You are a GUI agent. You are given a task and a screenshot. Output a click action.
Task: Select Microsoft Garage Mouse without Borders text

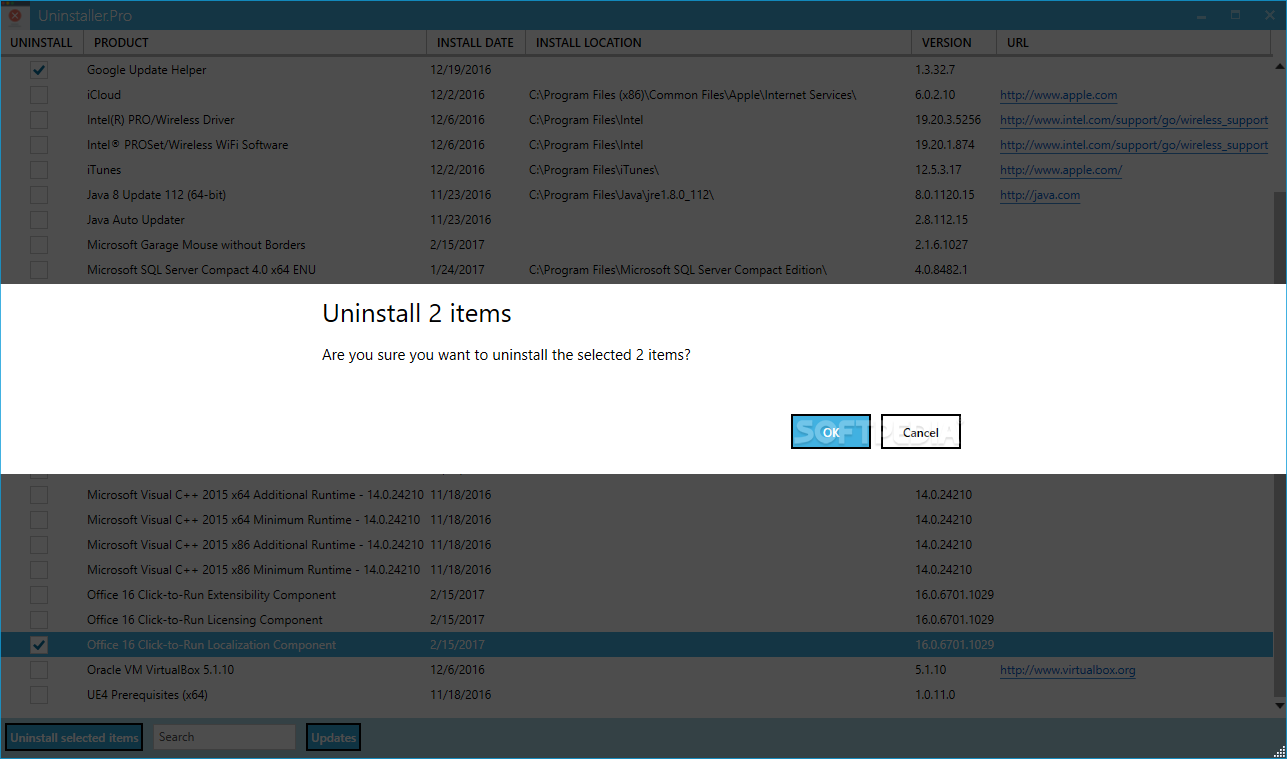click(x=196, y=245)
